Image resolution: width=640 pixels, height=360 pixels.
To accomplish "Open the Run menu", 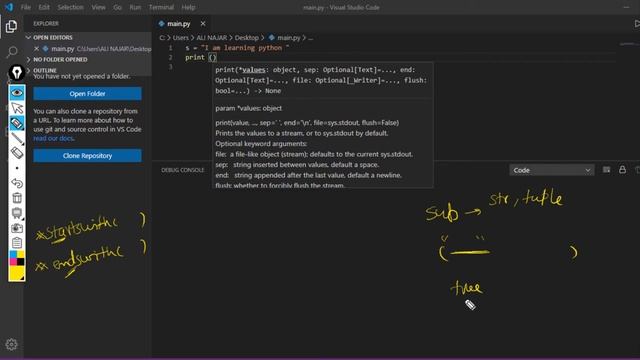I will (135, 7).
